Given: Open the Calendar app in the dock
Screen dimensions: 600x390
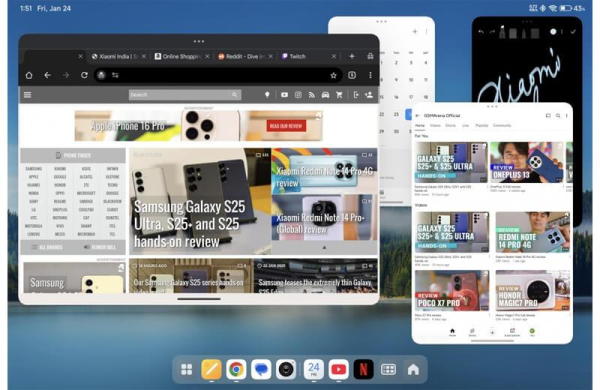Looking at the screenshot, I should 314,369.
